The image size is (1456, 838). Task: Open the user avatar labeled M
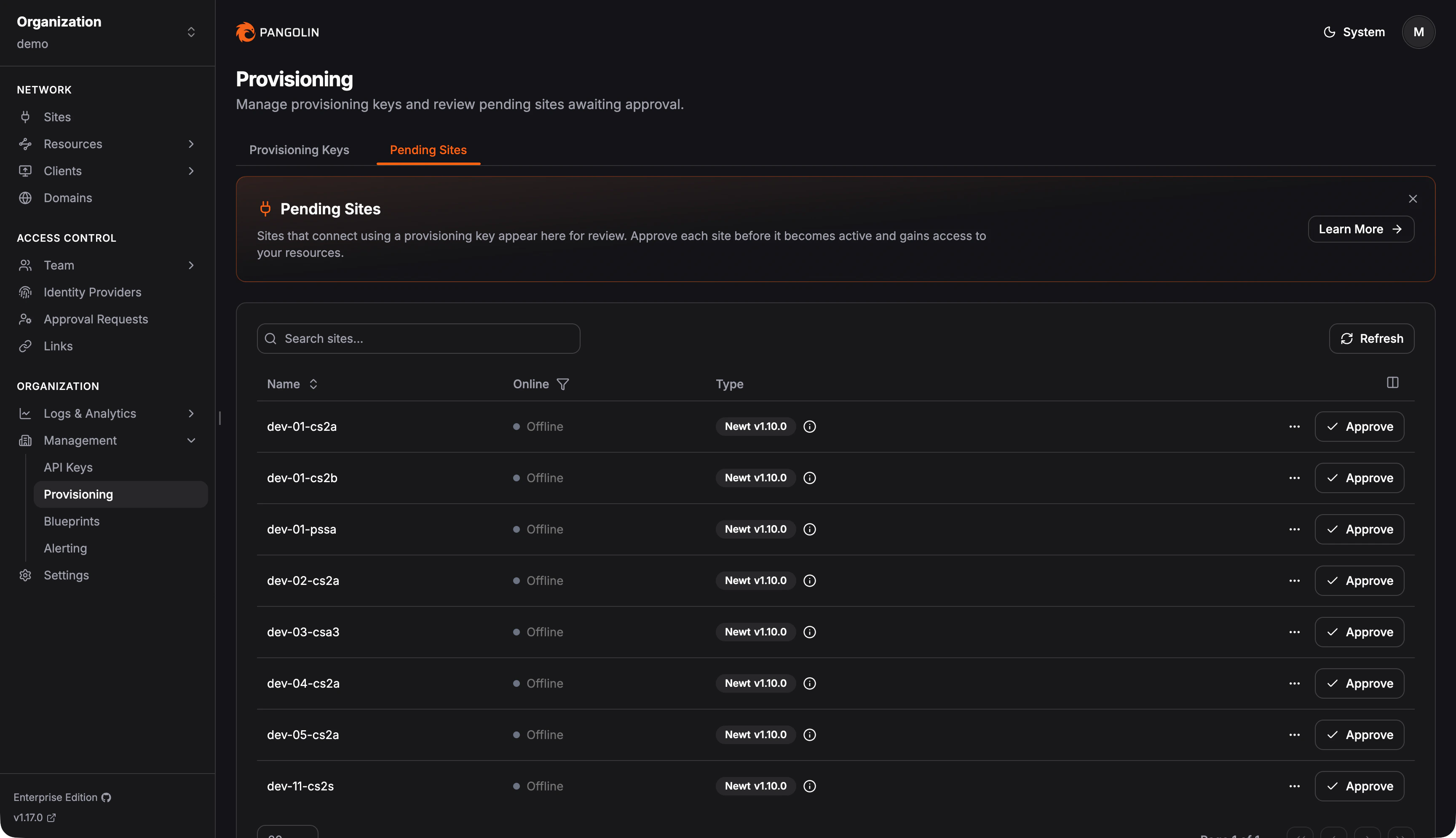(x=1419, y=32)
